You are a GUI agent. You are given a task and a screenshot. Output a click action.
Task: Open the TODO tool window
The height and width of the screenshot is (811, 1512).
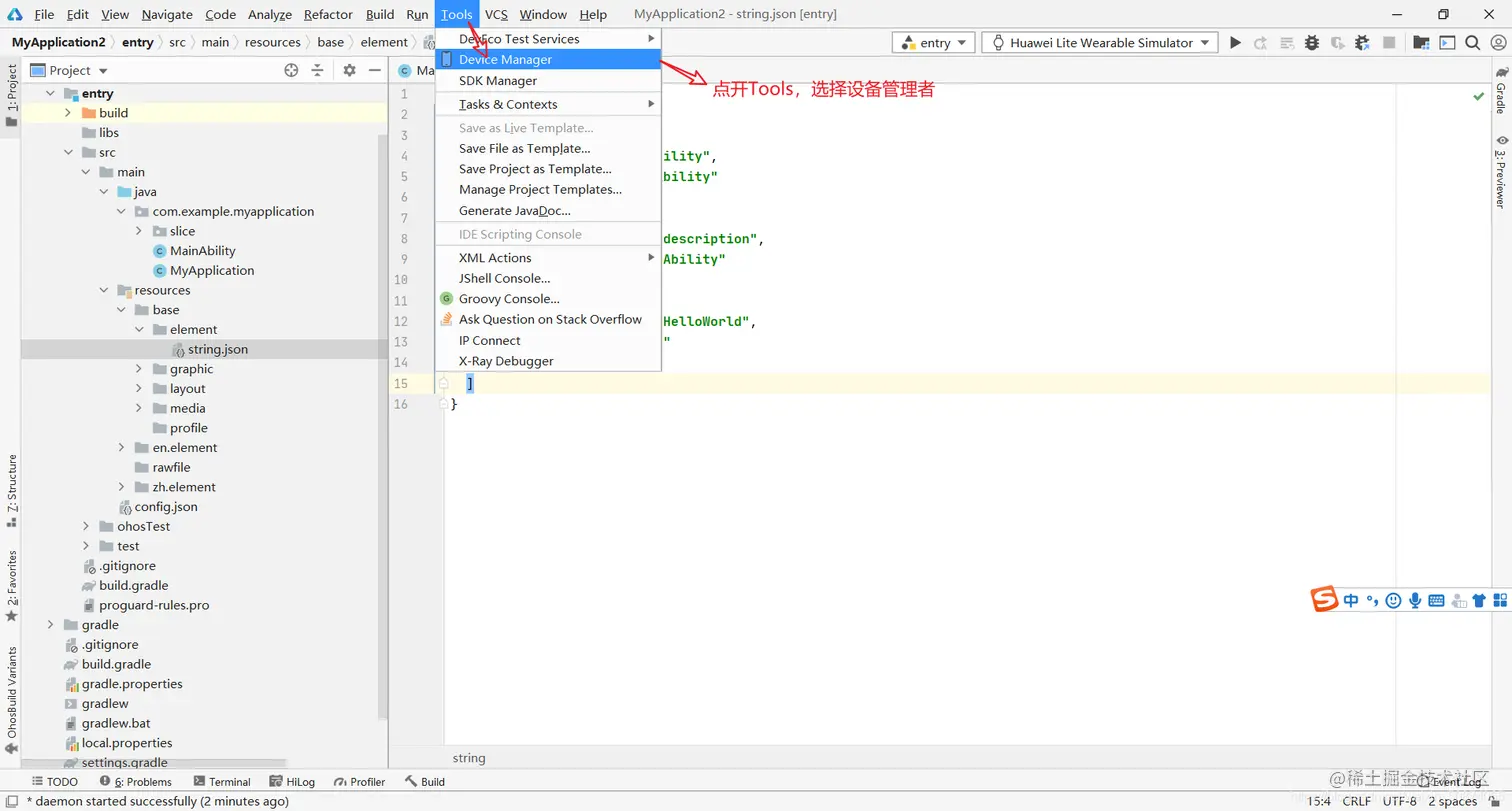tap(55, 782)
